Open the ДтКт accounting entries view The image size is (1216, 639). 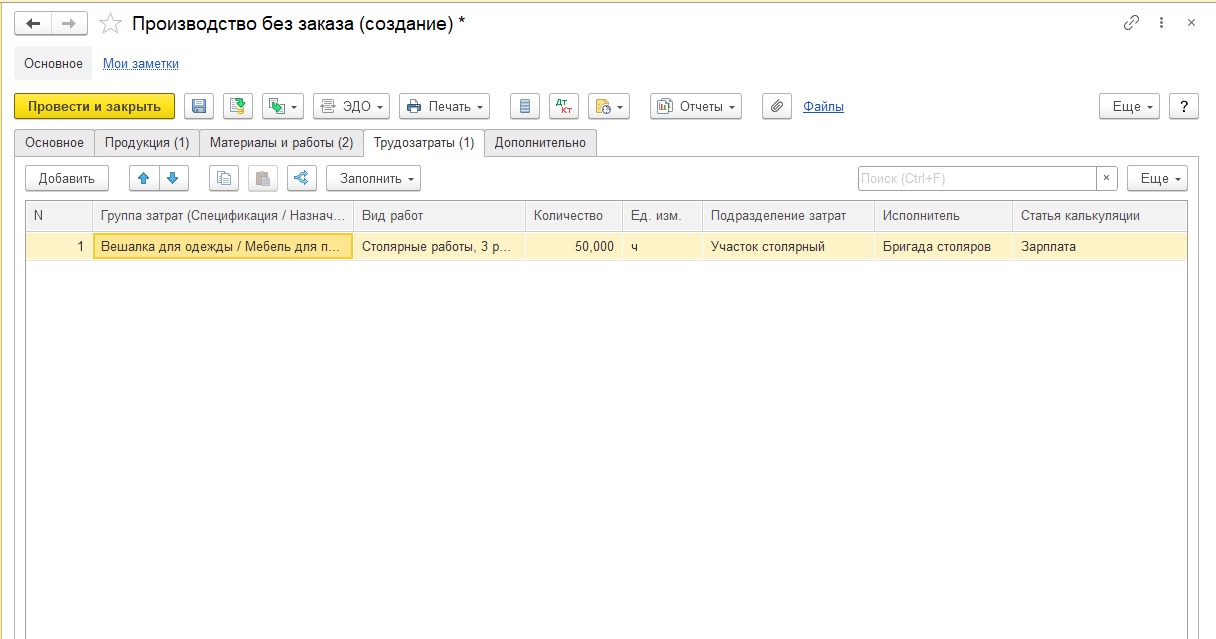(x=564, y=106)
